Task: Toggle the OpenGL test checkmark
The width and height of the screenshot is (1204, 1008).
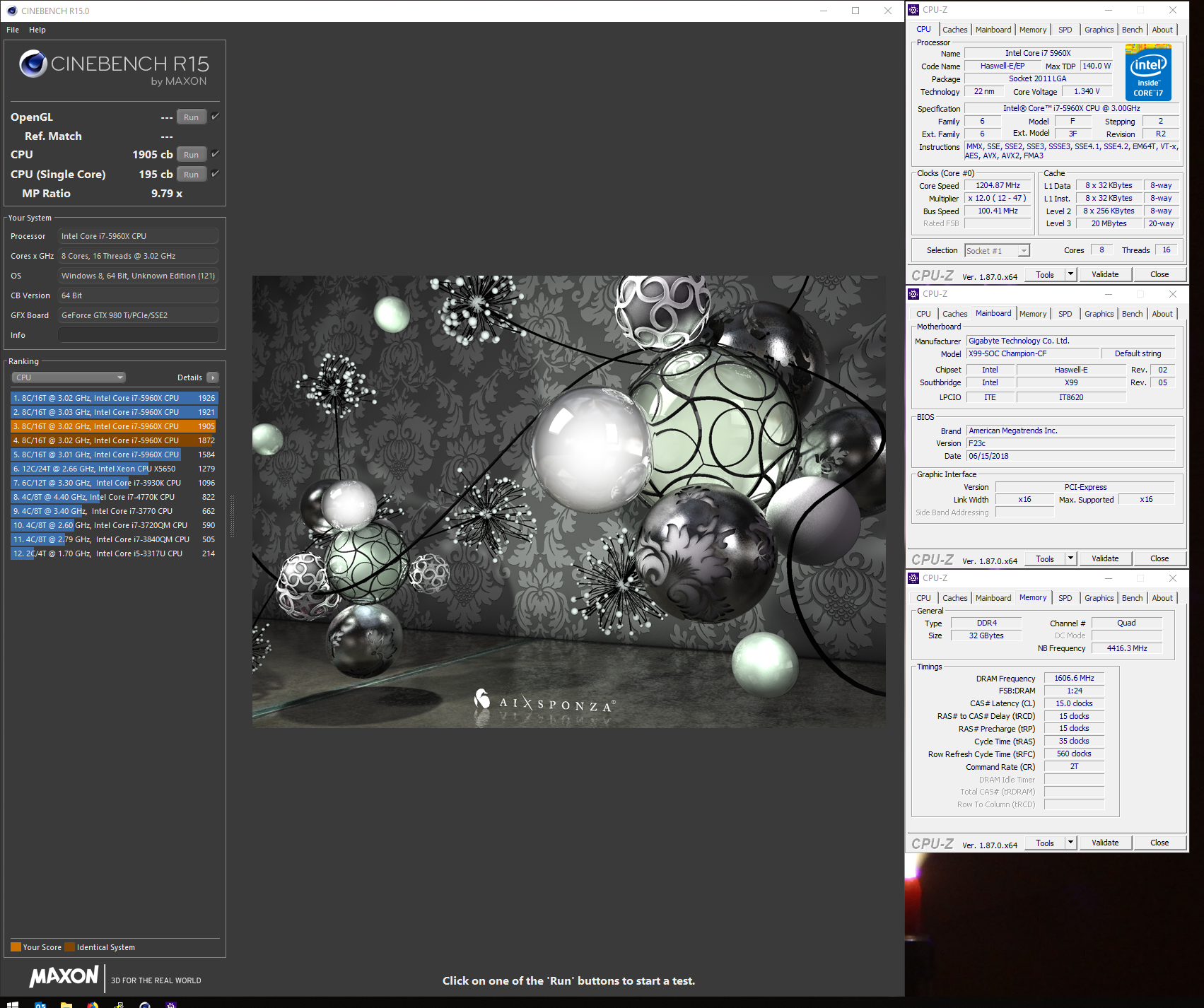Action: 215,117
